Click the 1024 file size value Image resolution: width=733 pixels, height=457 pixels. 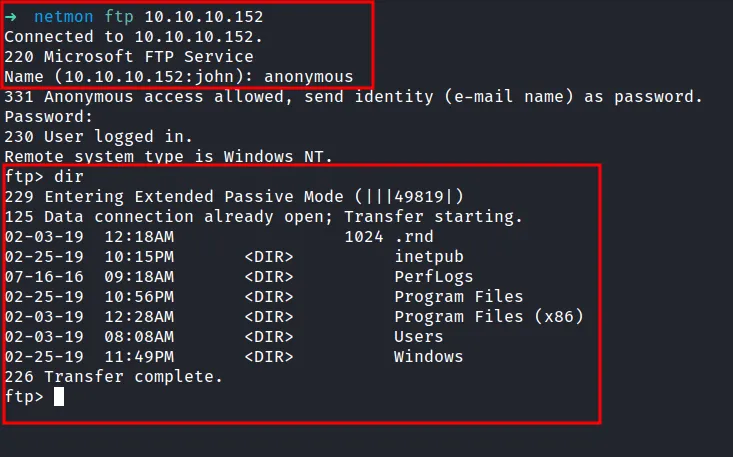tap(363, 237)
